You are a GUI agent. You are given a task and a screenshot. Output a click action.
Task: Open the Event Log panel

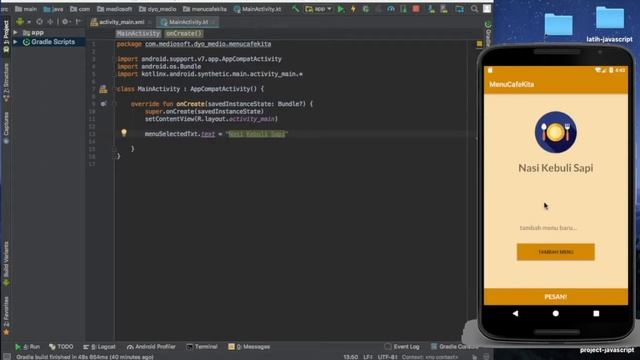pyautogui.click(x=402, y=347)
